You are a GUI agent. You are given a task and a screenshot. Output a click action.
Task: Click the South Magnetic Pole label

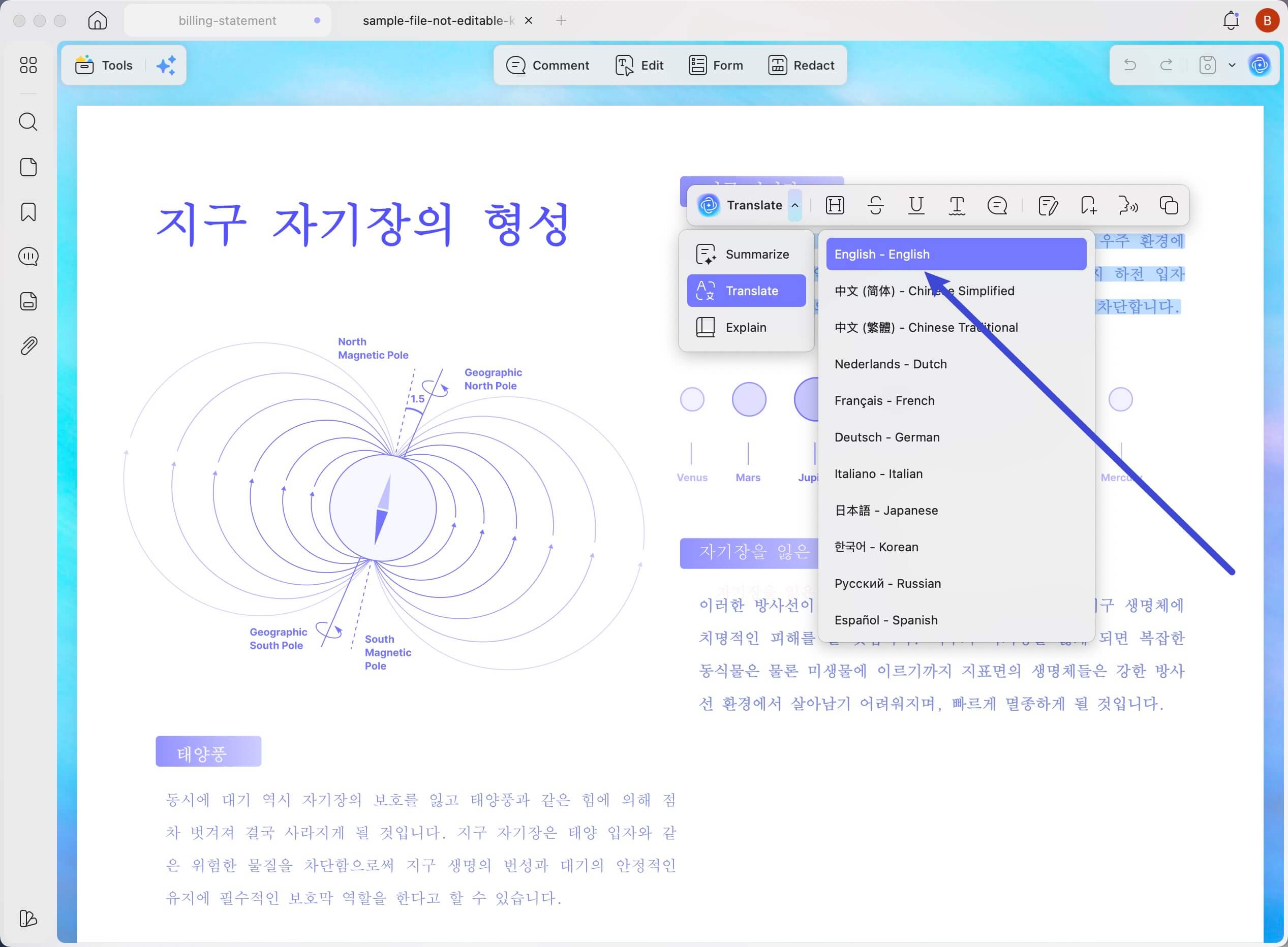pos(388,652)
